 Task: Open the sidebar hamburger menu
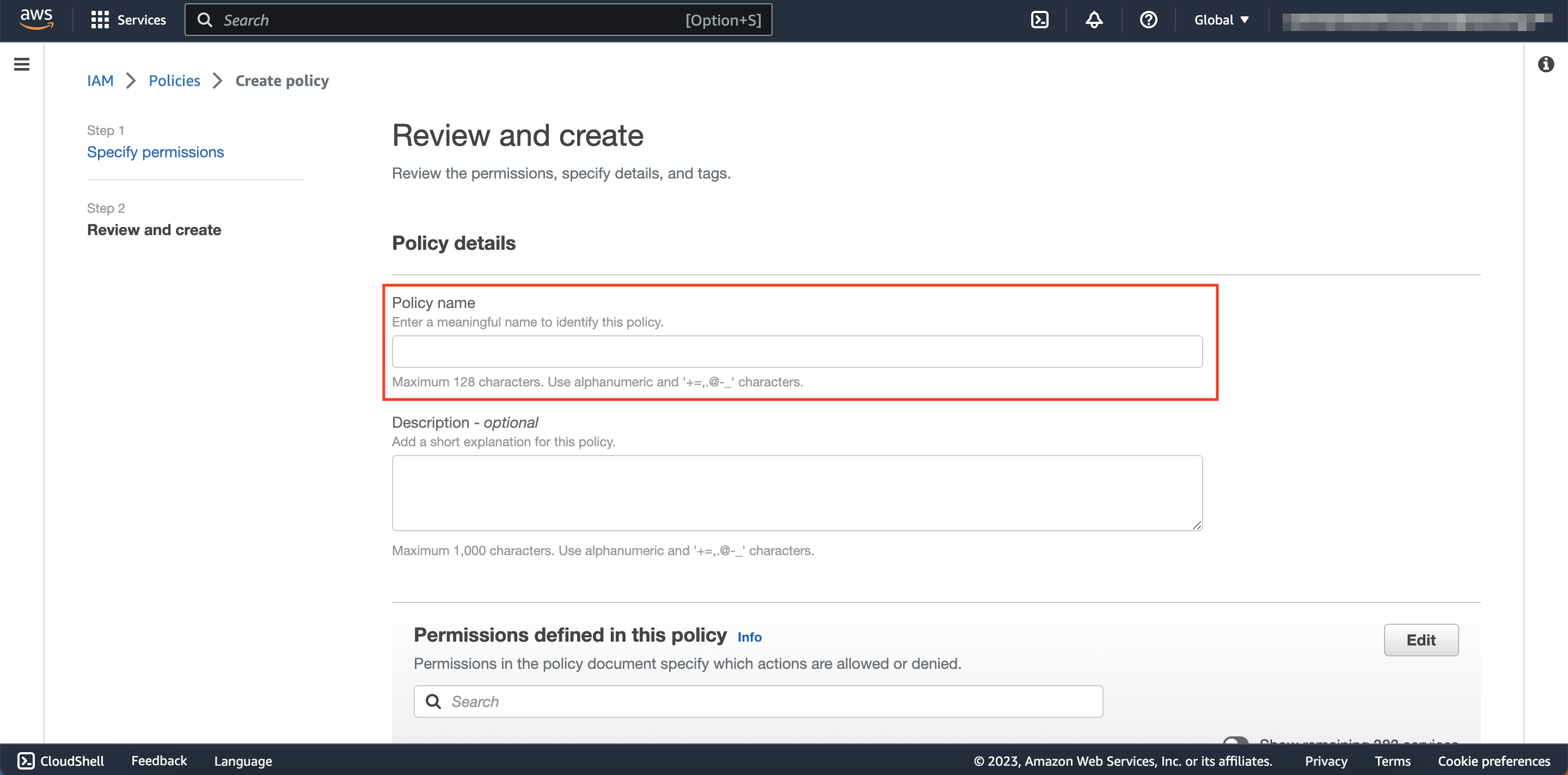[21, 64]
